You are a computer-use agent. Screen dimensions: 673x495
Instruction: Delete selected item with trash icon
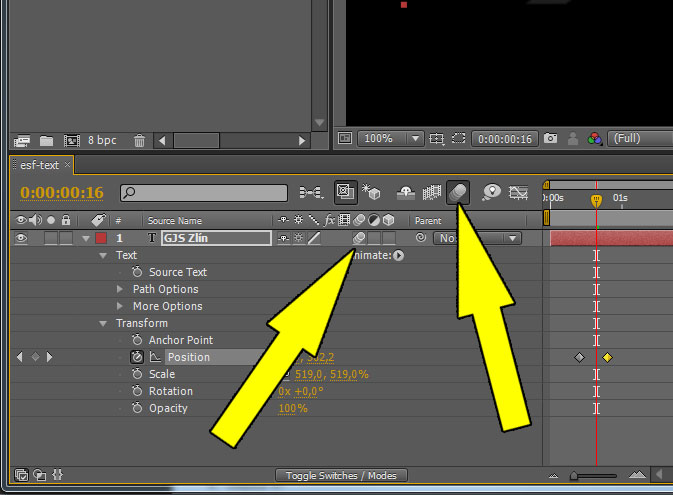139,140
